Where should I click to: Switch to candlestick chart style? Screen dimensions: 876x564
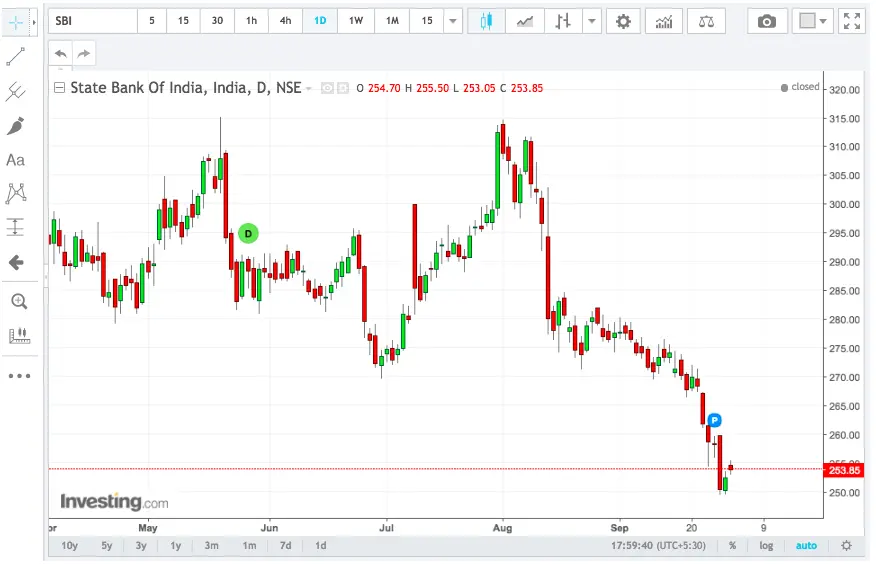(486, 21)
